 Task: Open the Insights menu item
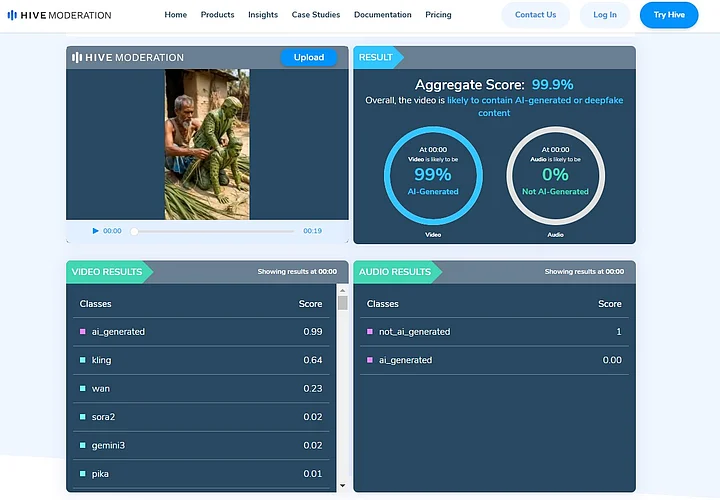263,15
